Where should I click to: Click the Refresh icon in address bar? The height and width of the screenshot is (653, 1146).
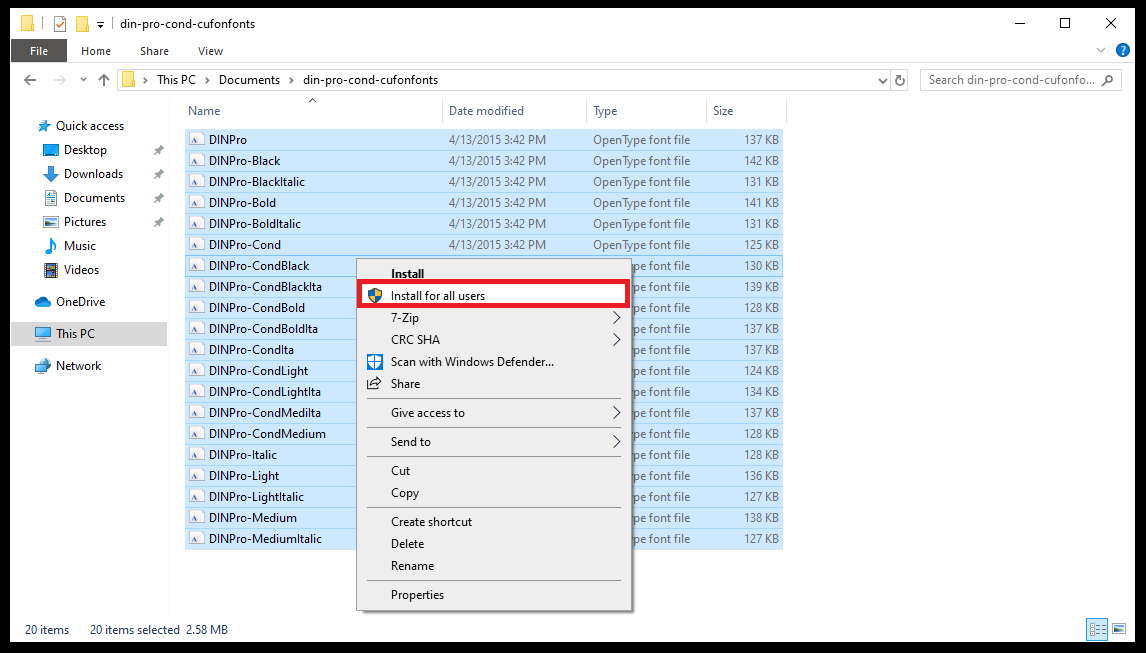(900, 80)
